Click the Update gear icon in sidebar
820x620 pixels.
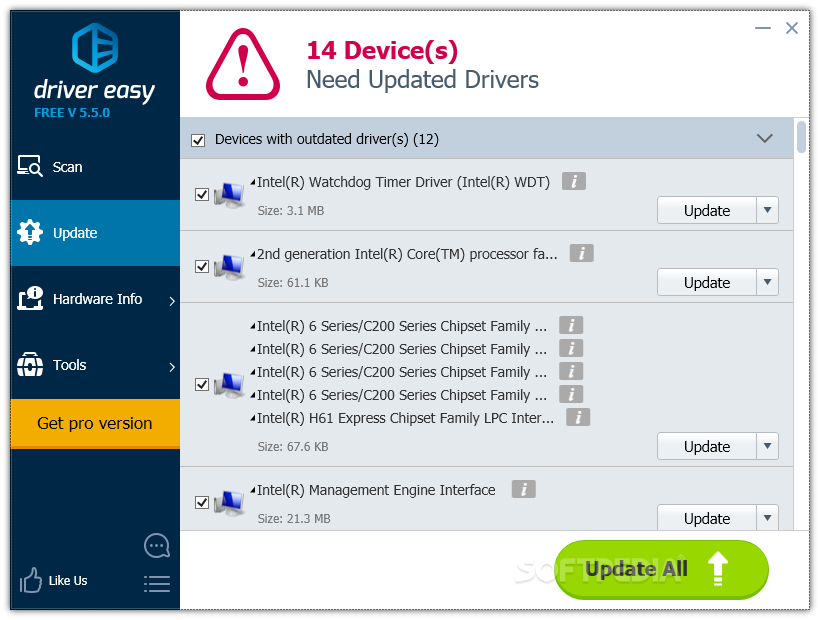point(30,232)
